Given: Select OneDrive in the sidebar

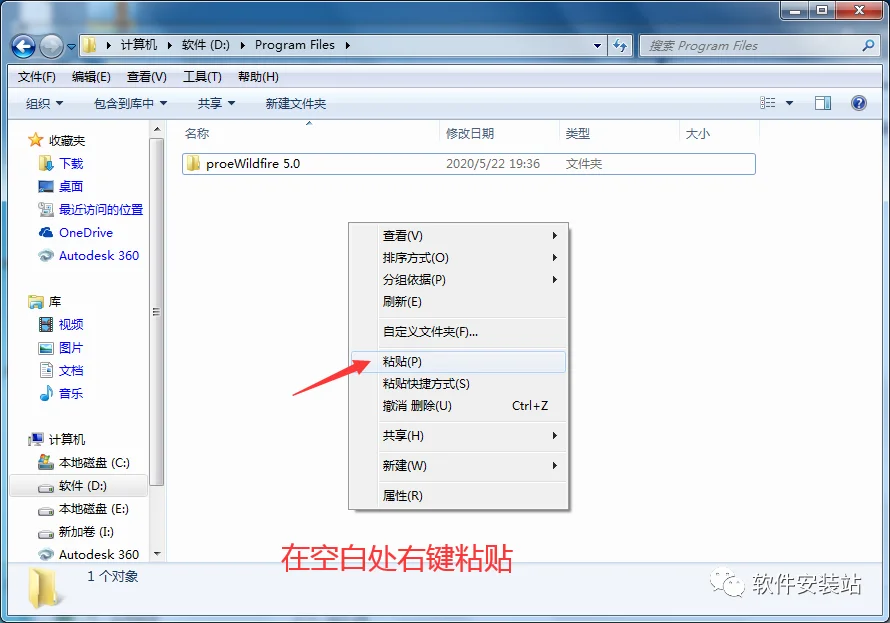Looking at the screenshot, I should 86,233.
